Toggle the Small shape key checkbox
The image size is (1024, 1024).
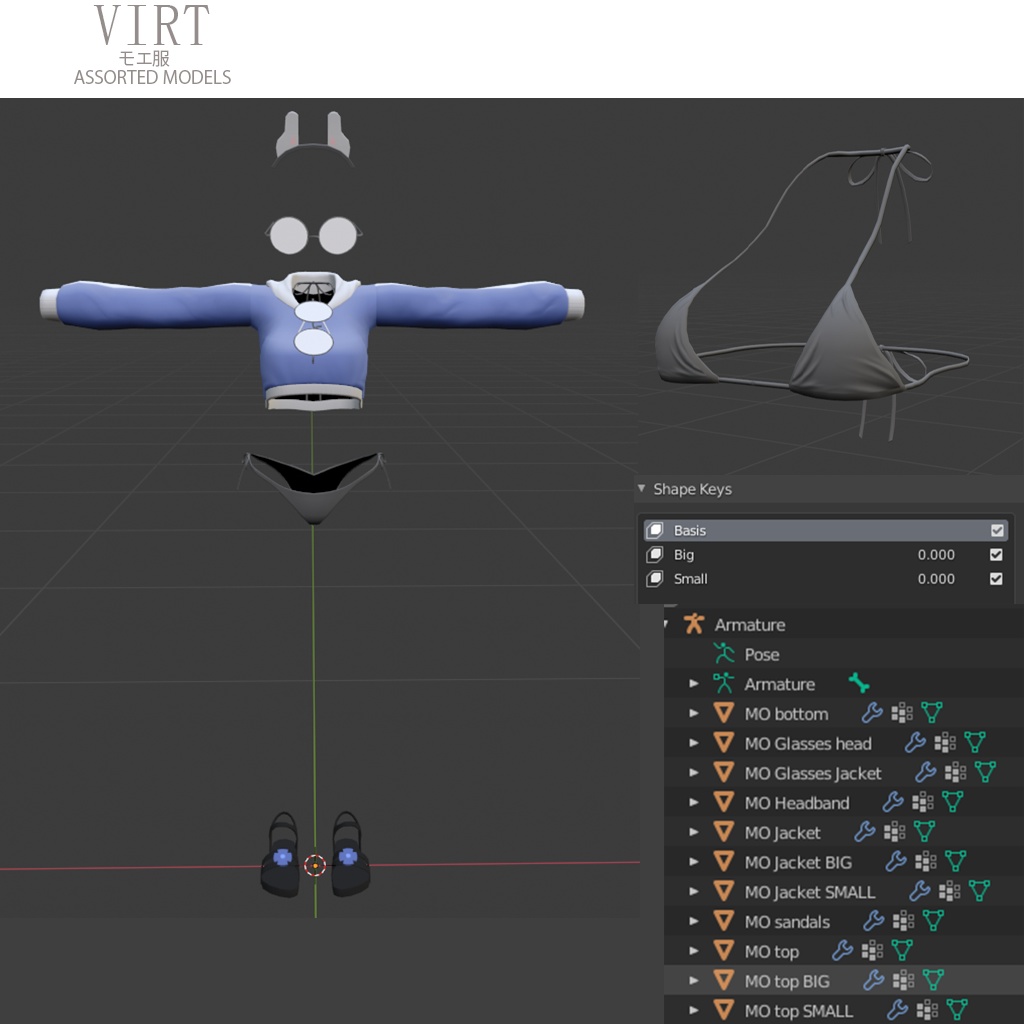pos(996,579)
